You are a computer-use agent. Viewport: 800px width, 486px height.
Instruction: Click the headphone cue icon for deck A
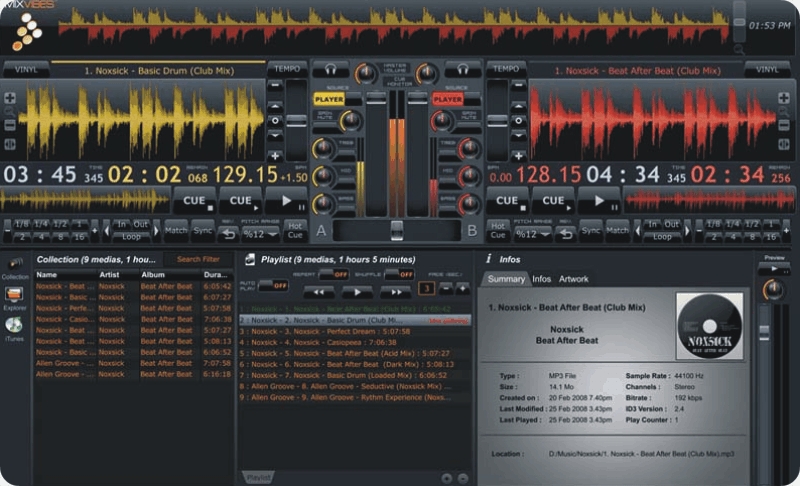coord(330,71)
